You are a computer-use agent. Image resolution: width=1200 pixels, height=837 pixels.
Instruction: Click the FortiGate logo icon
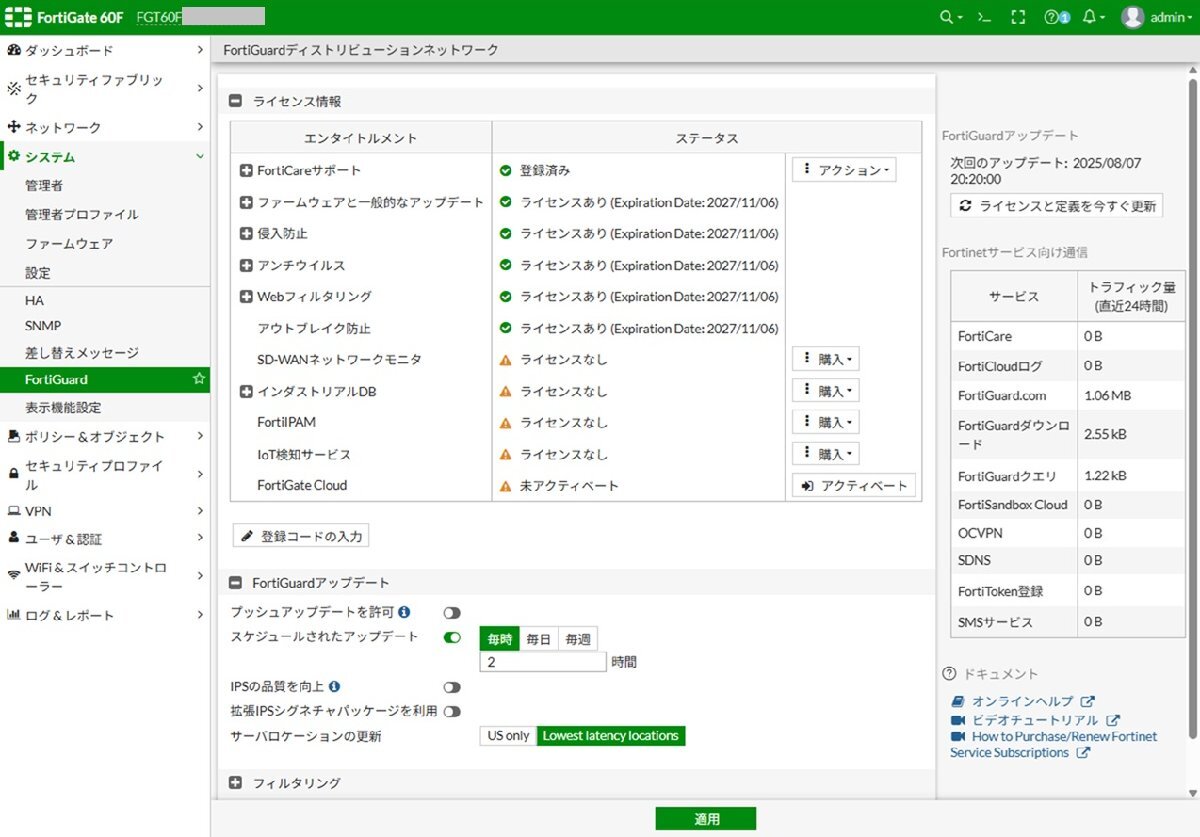[x=20, y=17]
